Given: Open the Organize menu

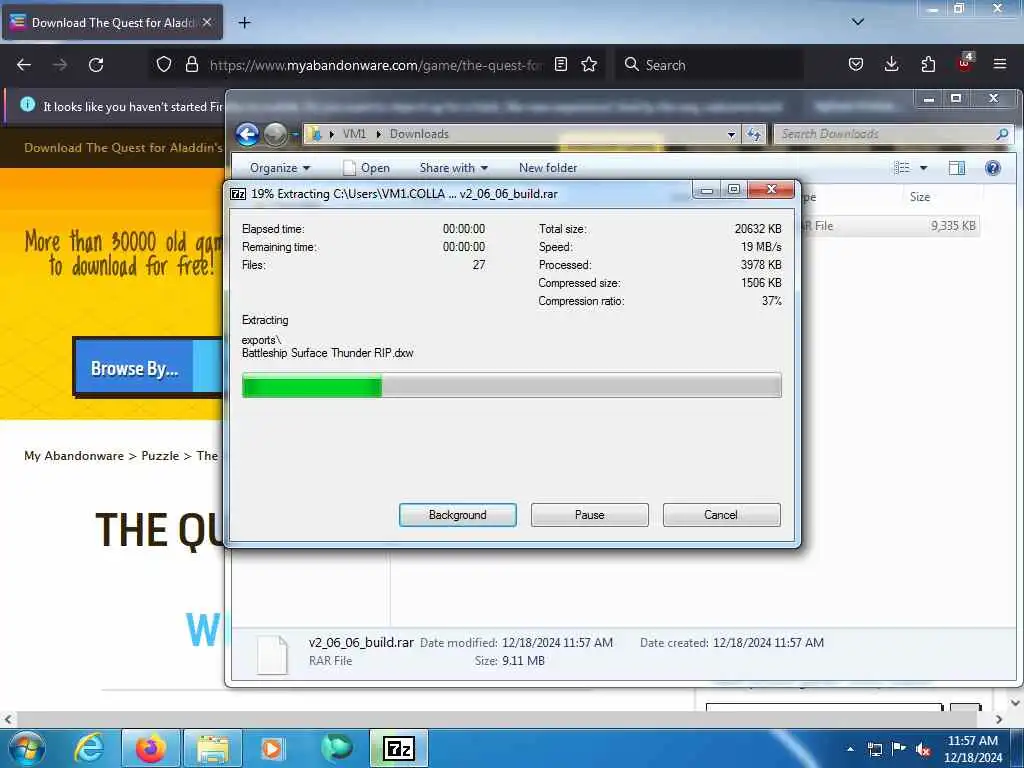Looking at the screenshot, I should (x=280, y=168).
